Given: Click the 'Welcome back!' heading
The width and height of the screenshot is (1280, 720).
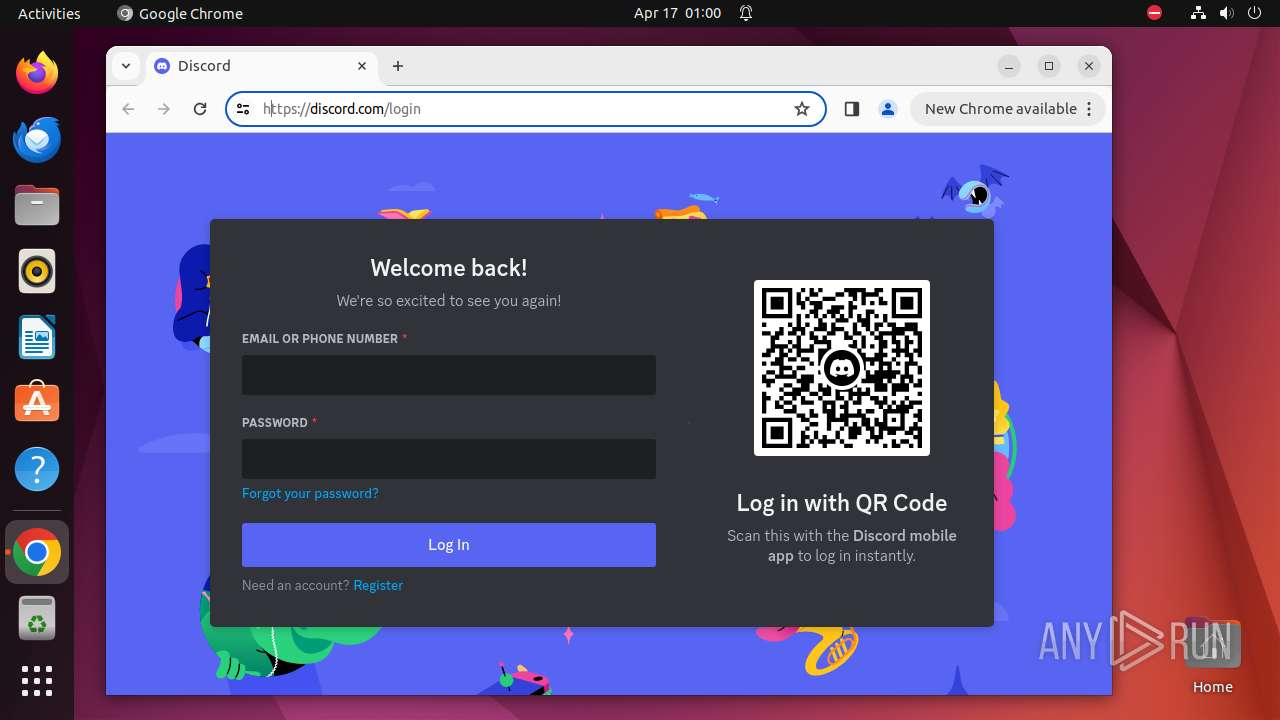Looking at the screenshot, I should (x=449, y=268).
